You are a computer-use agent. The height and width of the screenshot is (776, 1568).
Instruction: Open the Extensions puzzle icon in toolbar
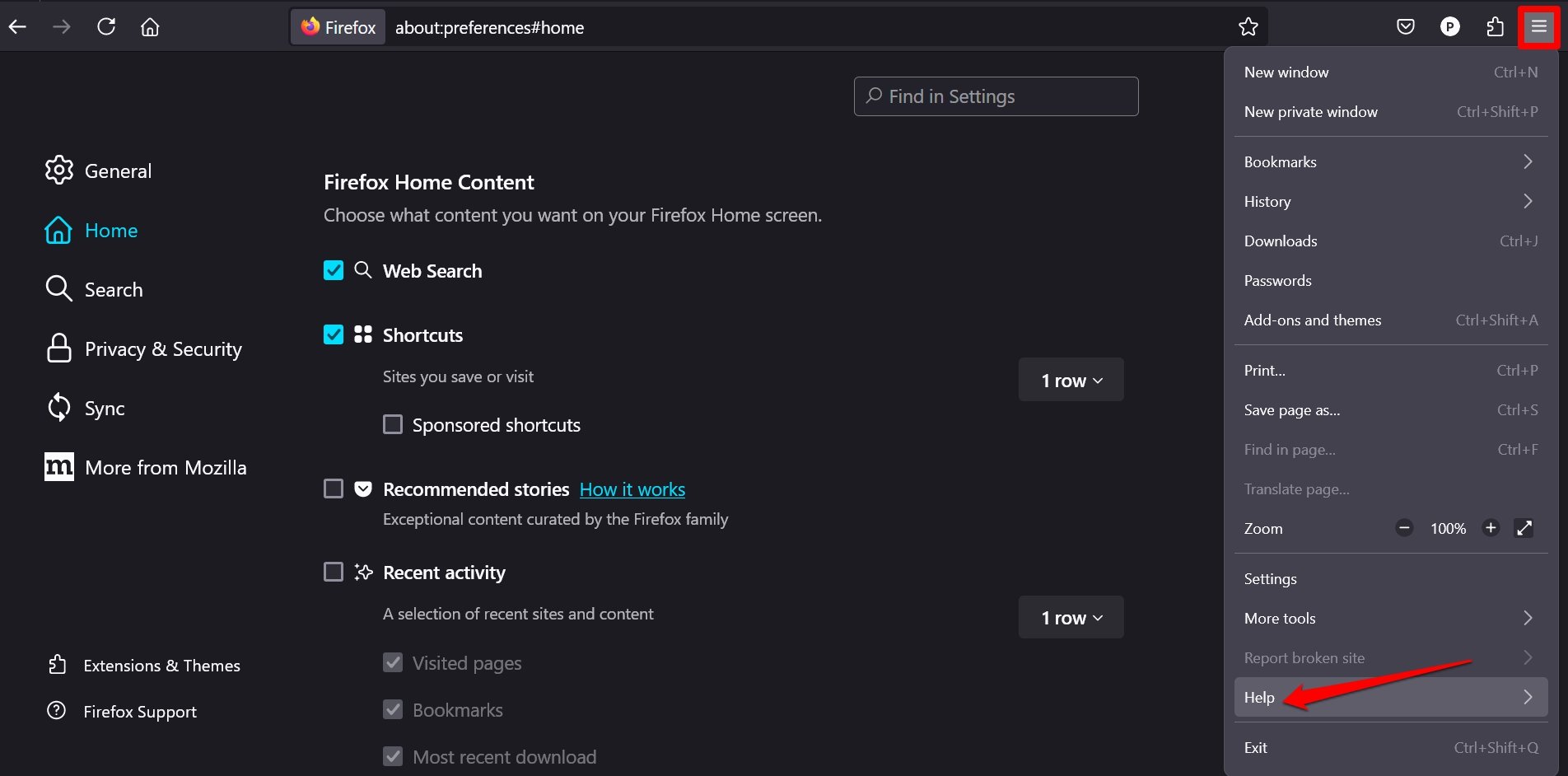click(x=1495, y=27)
